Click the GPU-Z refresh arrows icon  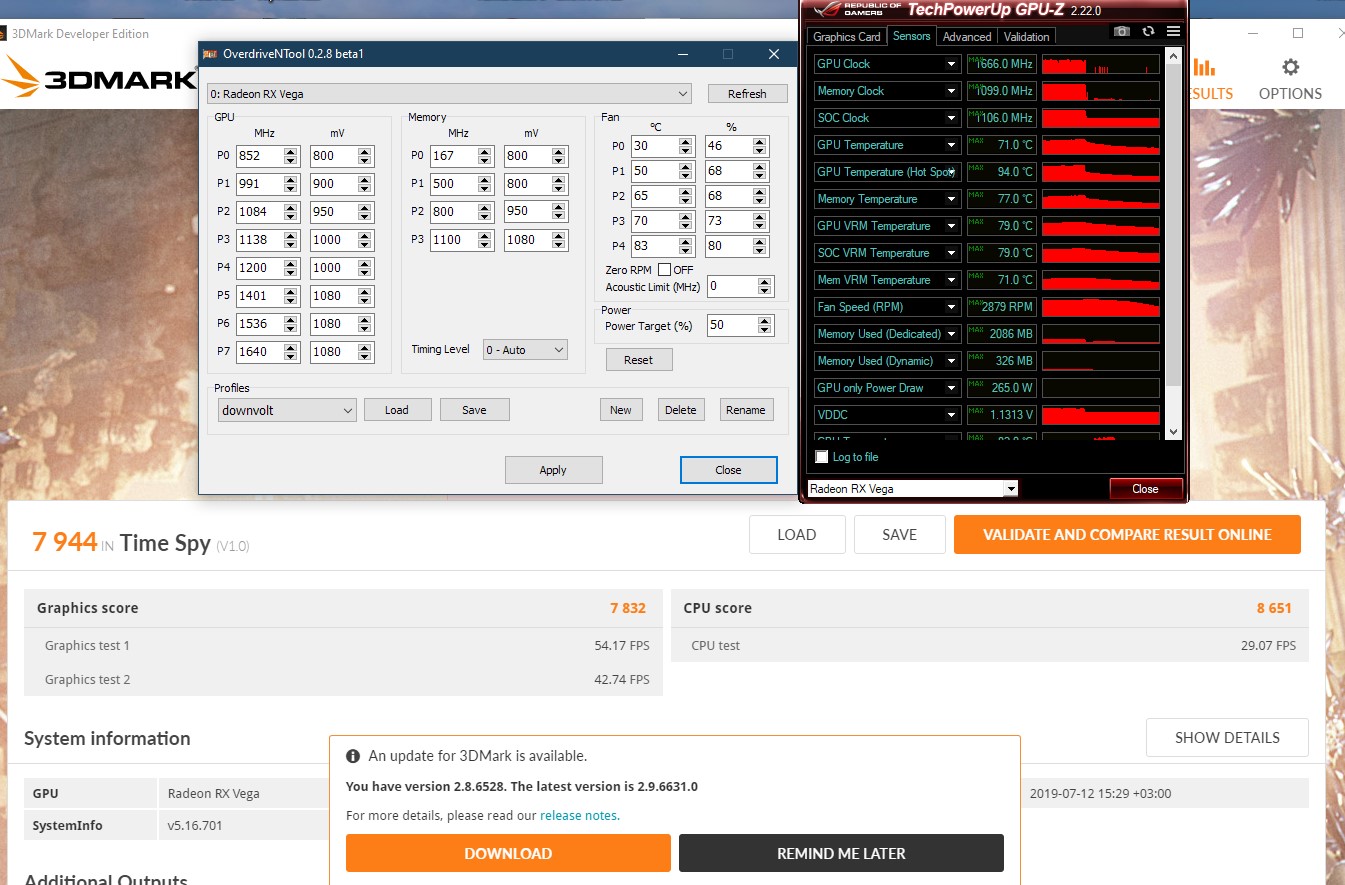1148,32
